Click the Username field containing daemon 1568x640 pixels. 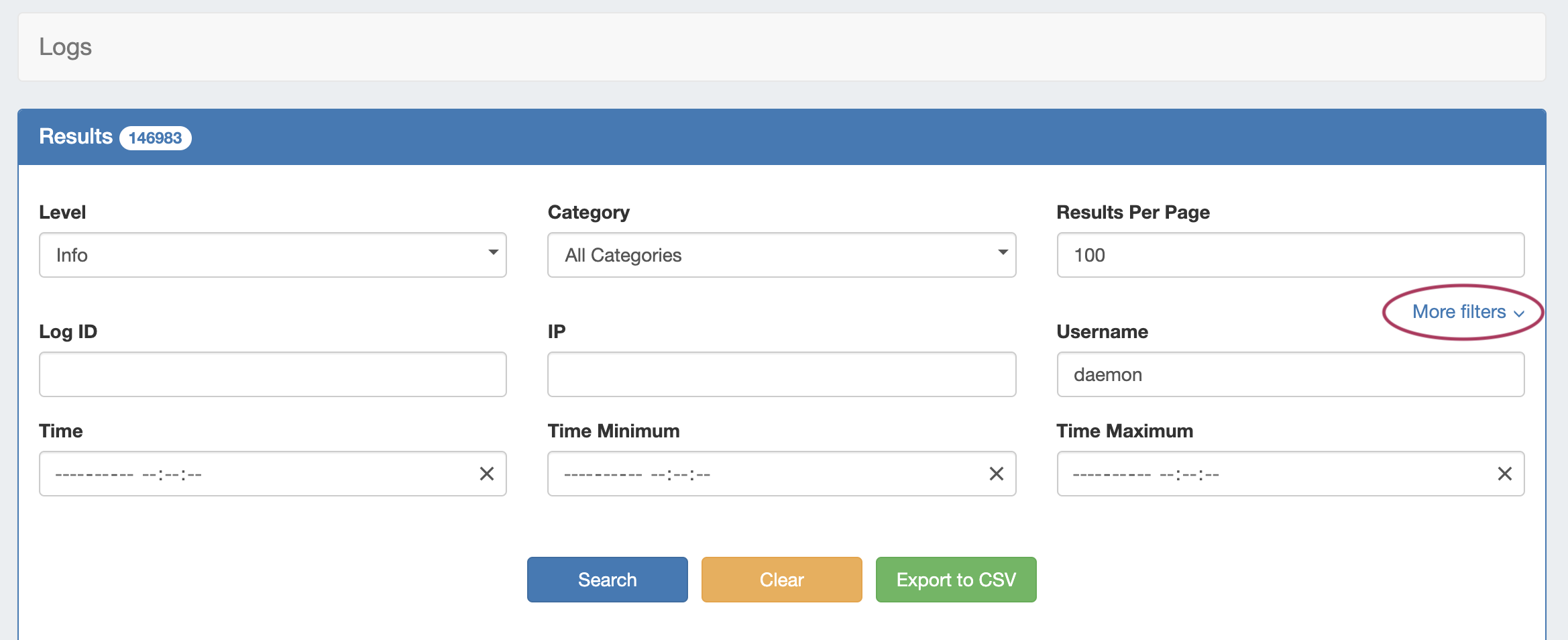(1290, 374)
